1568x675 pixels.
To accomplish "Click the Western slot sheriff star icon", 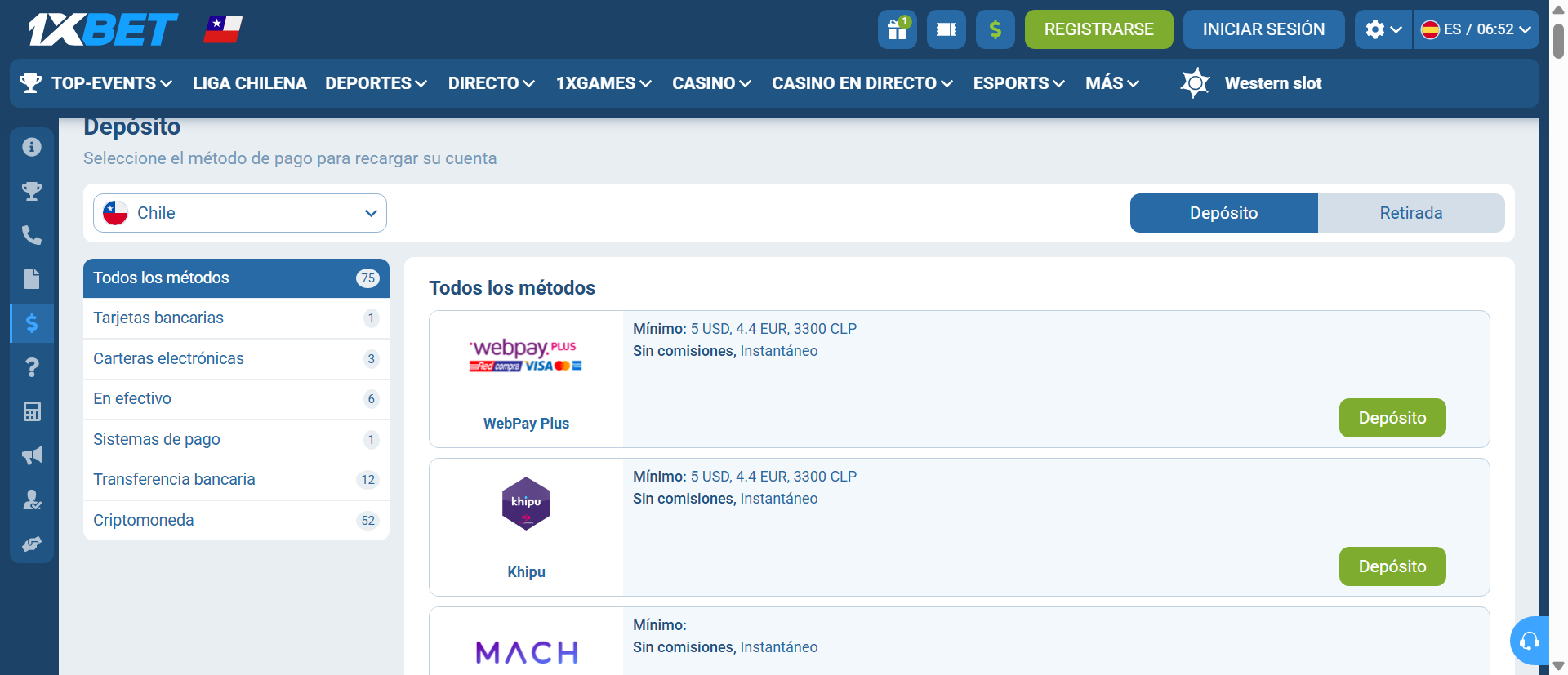I will click(1195, 82).
